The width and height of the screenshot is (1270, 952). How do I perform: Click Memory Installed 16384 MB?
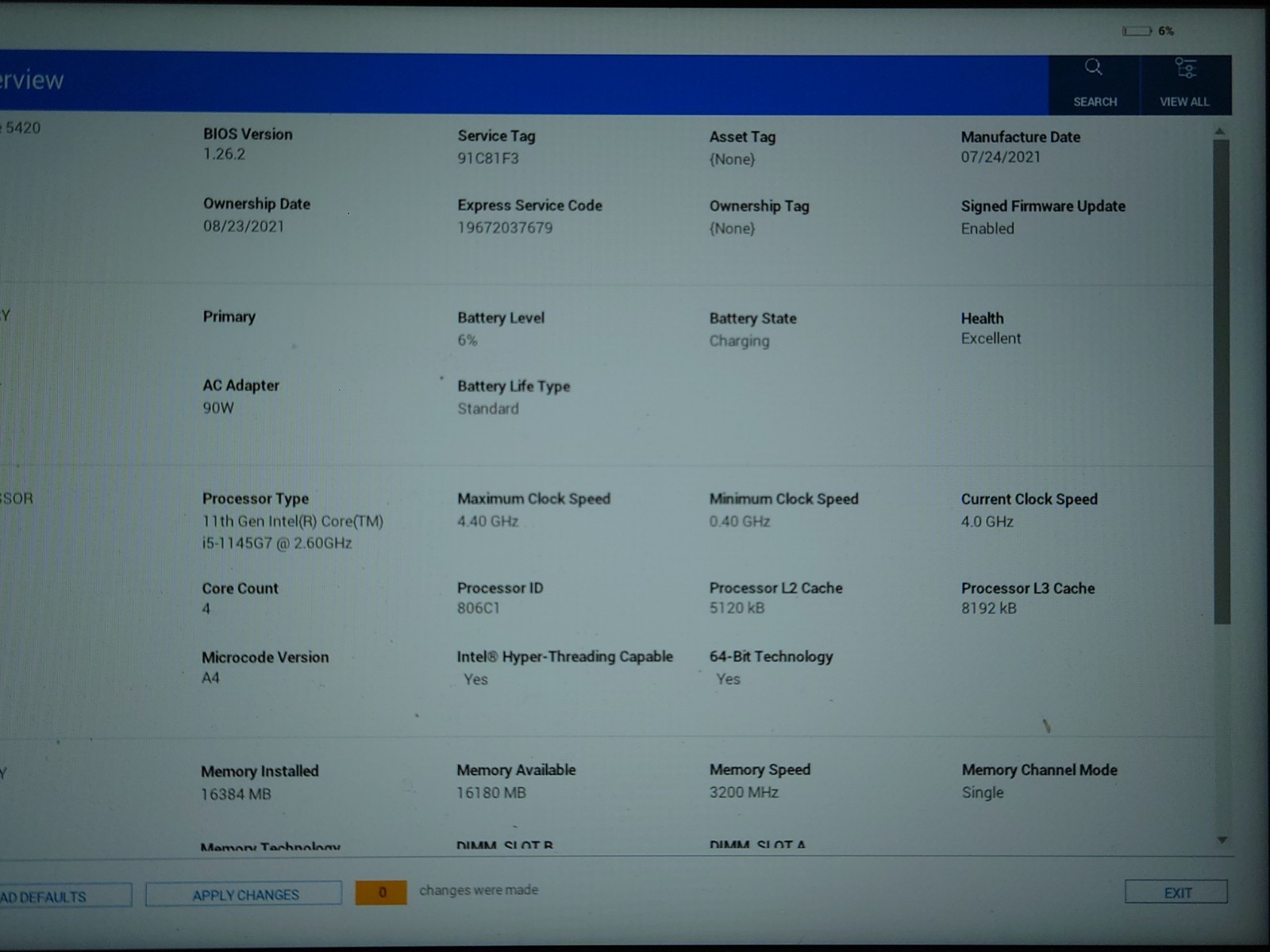[x=236, y=794]
